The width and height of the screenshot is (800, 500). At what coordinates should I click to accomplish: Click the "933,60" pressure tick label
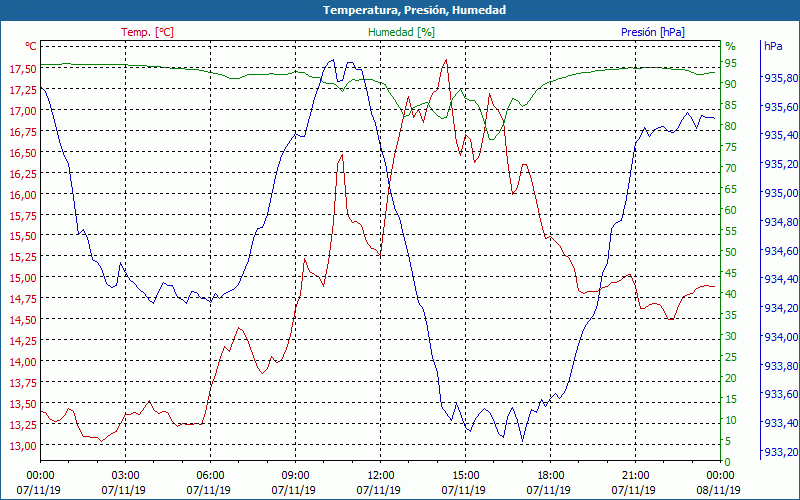[x=781, y=394]
